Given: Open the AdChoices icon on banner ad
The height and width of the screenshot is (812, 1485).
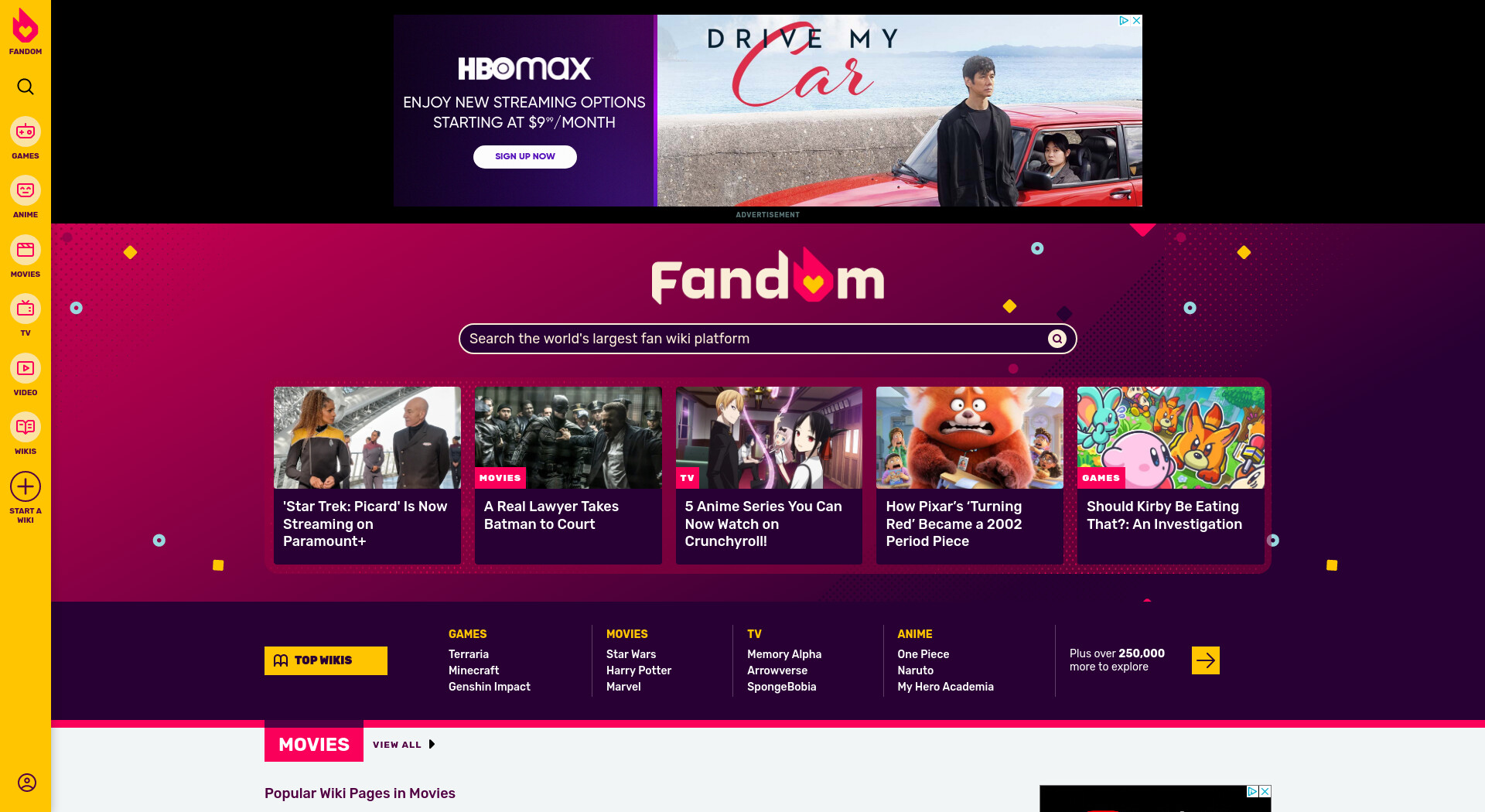Looking at the screenshot, I should tap(1124, 21).
